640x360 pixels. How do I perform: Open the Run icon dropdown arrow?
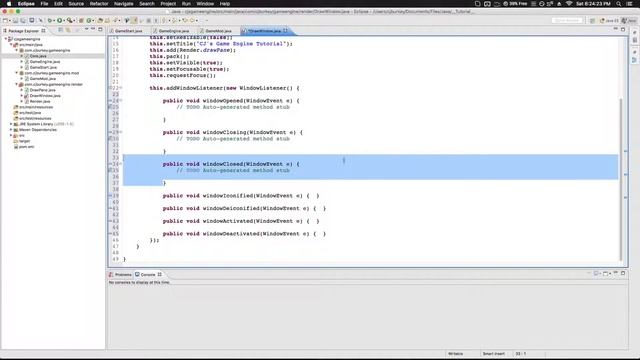(x=64, y=20)
